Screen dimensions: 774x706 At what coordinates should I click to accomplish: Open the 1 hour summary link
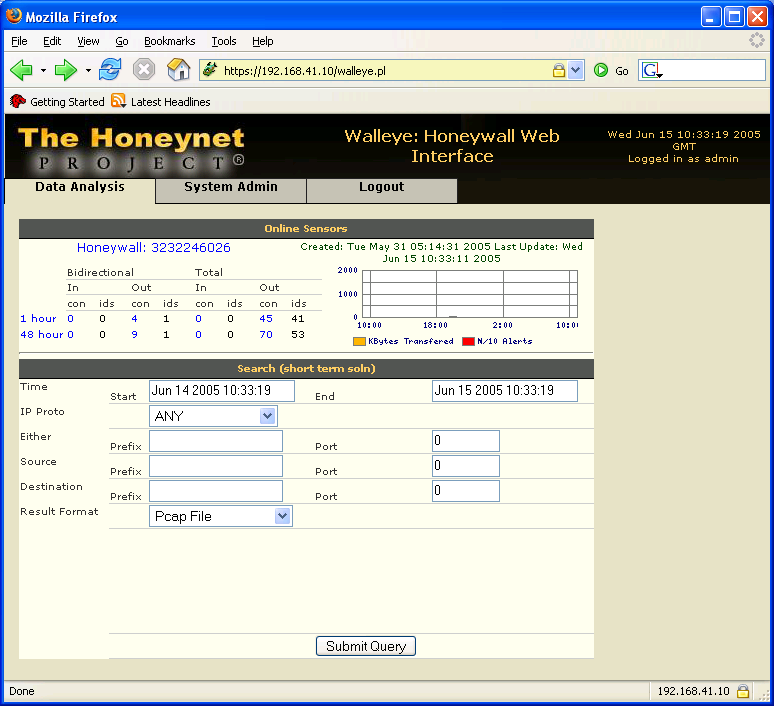coord(38,318)
